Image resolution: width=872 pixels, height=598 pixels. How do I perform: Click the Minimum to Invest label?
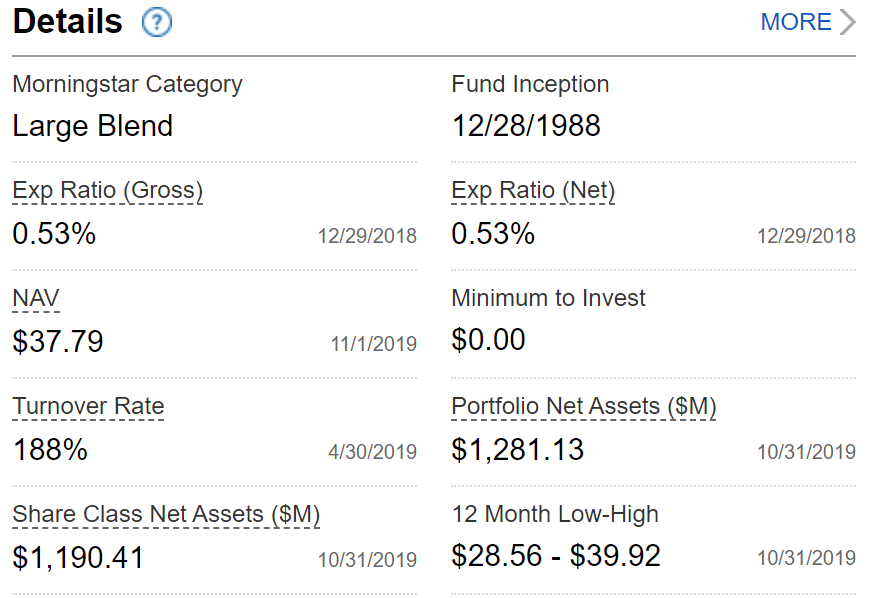coord(548,298)
